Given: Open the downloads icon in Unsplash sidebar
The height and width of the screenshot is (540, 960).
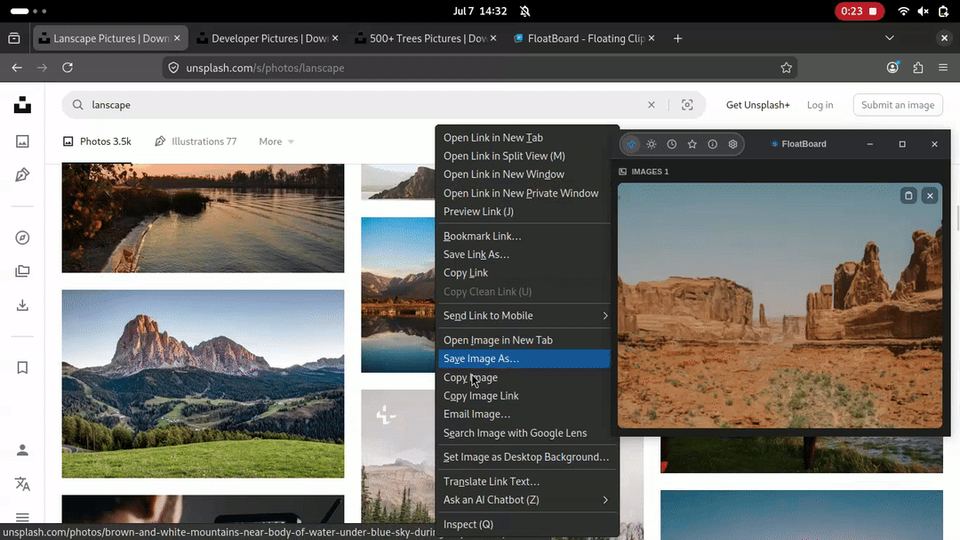Looking at the screenshot, I should (x=23, y=305).
